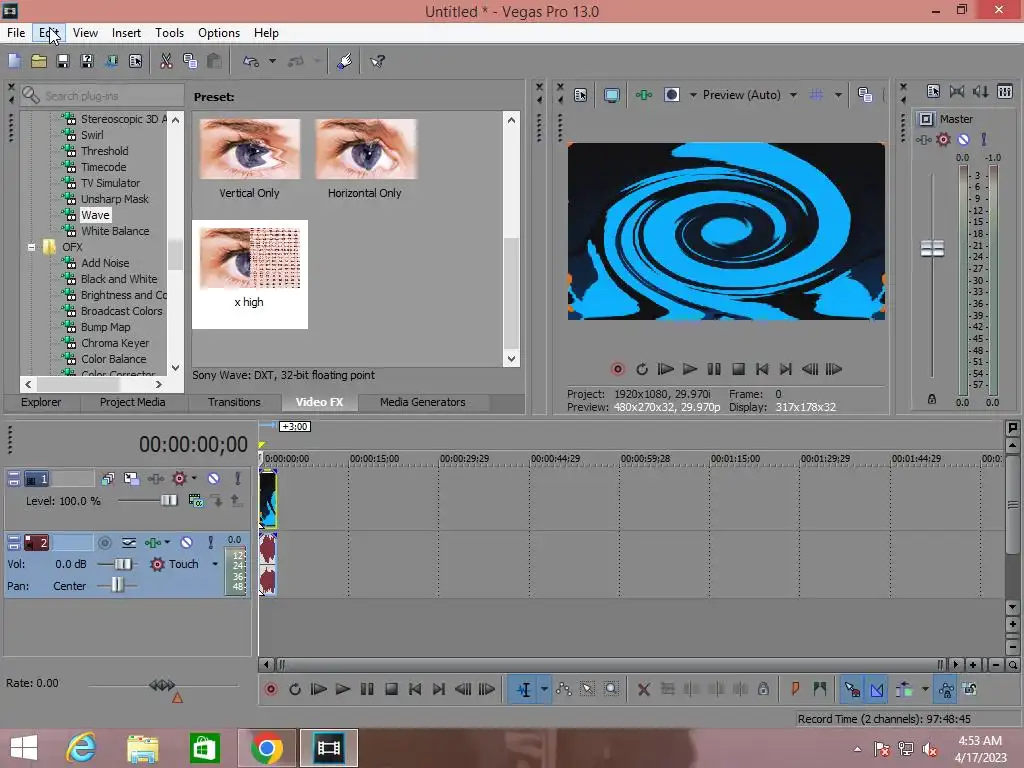Arm audio track 2 for record

click(x=104, y=543)
